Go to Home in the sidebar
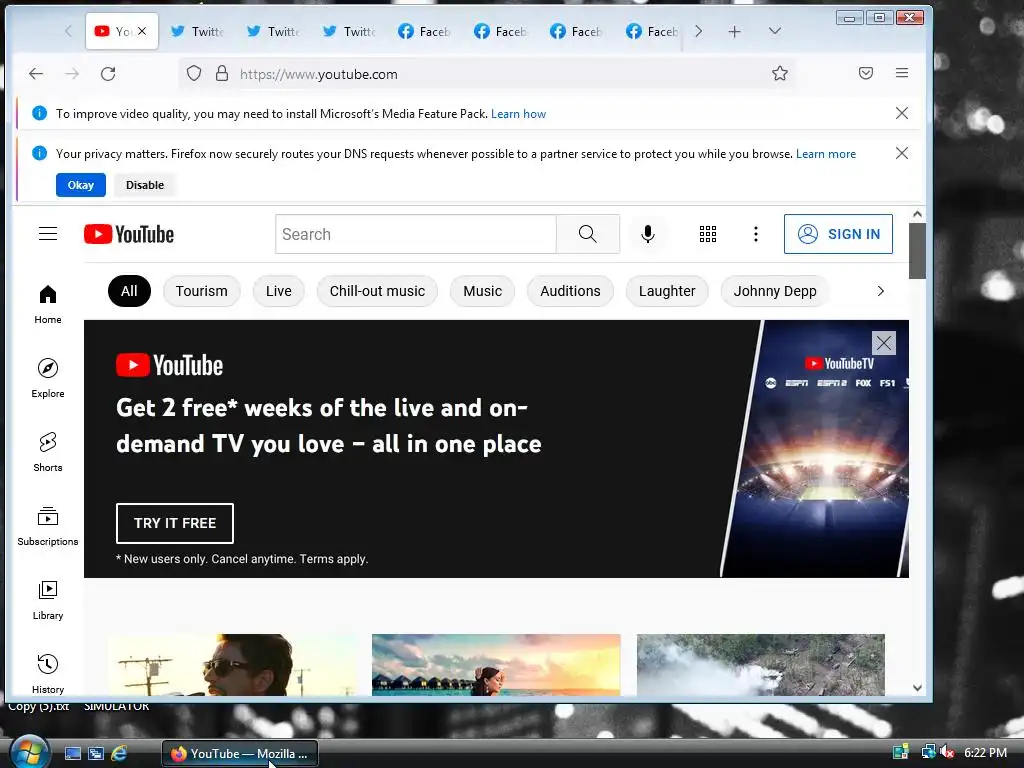Image resolution: width=1024 pixels, height=768 pixels. [48, 304]
